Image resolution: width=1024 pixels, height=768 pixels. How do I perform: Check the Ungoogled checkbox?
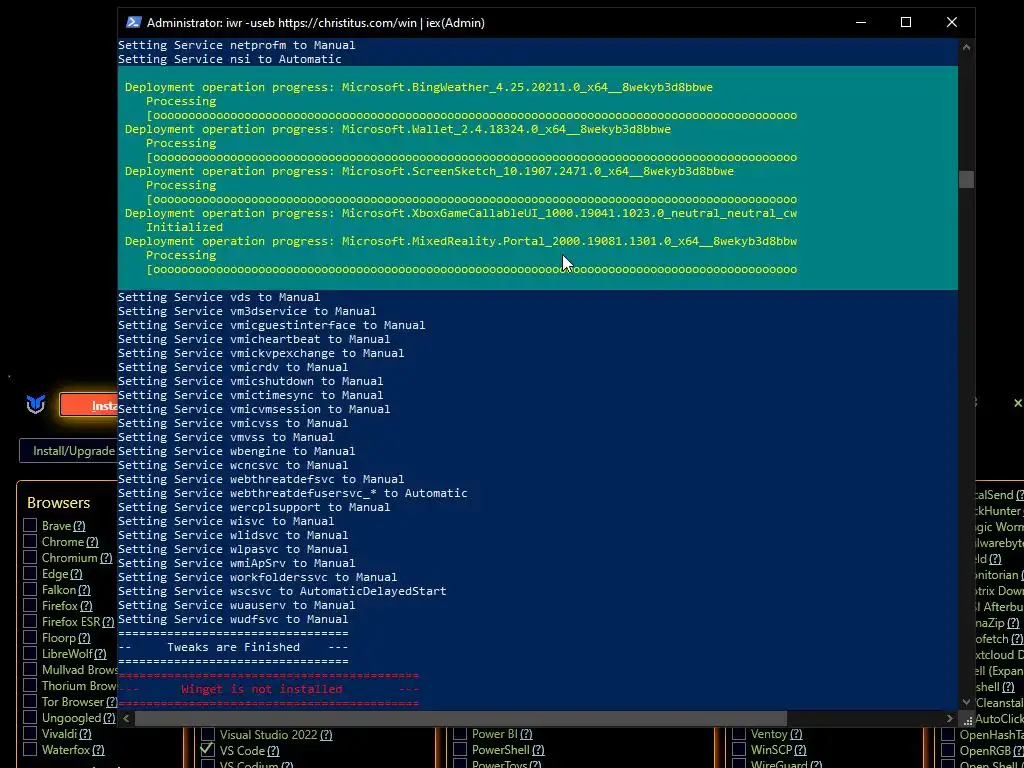tap(30, 717)
